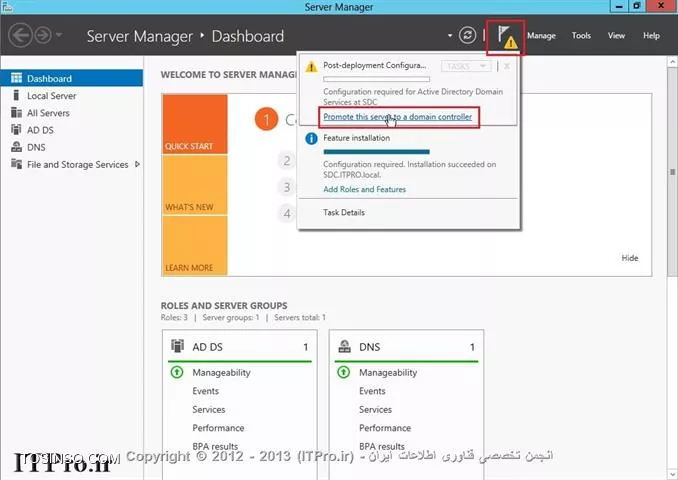The height and width of the screenshot is (480, 678).
Task: Click step 3 in the welcome list
Action: click(287, 187)
